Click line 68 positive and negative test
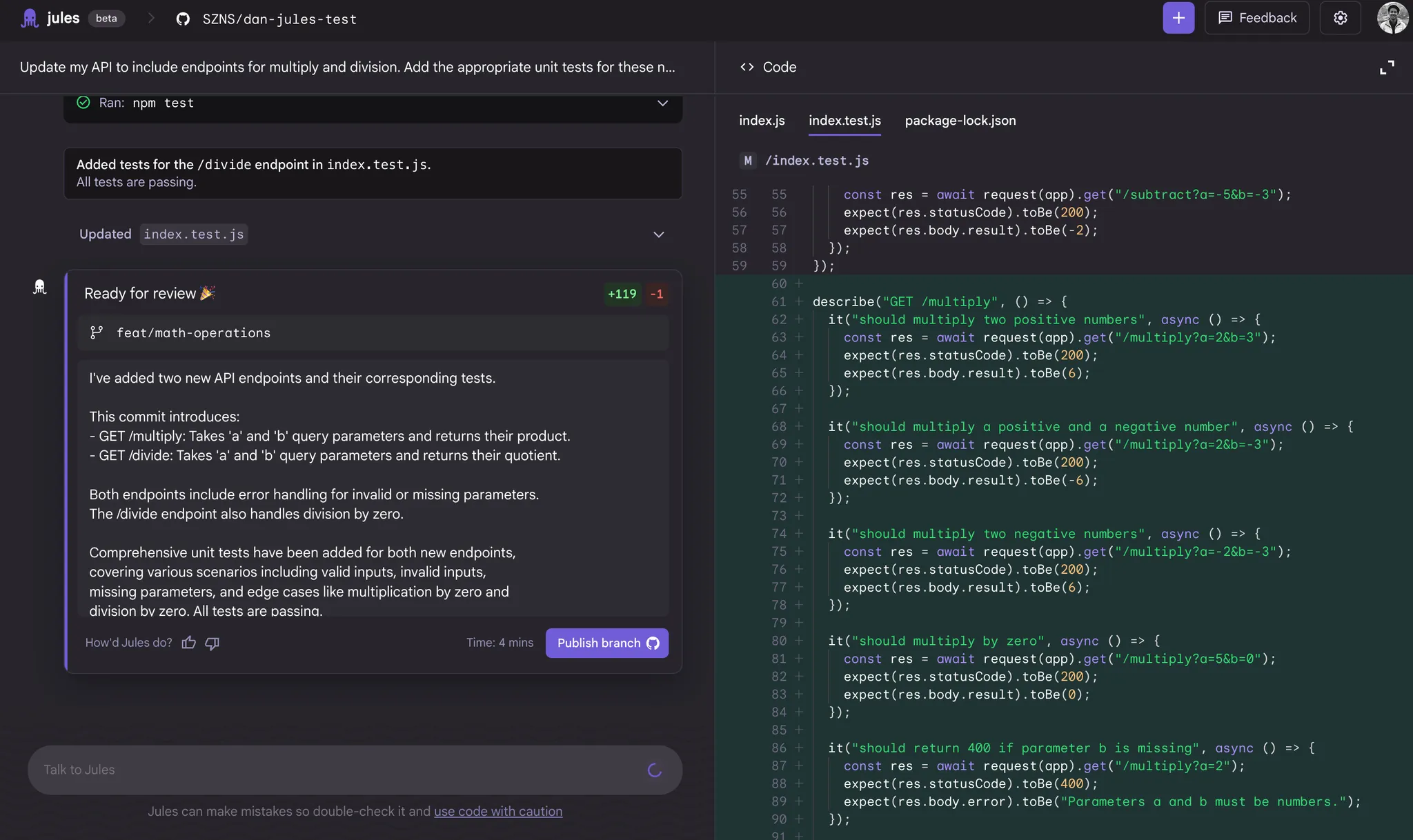Viewport: 1413px width, 840px height. 1091,426
